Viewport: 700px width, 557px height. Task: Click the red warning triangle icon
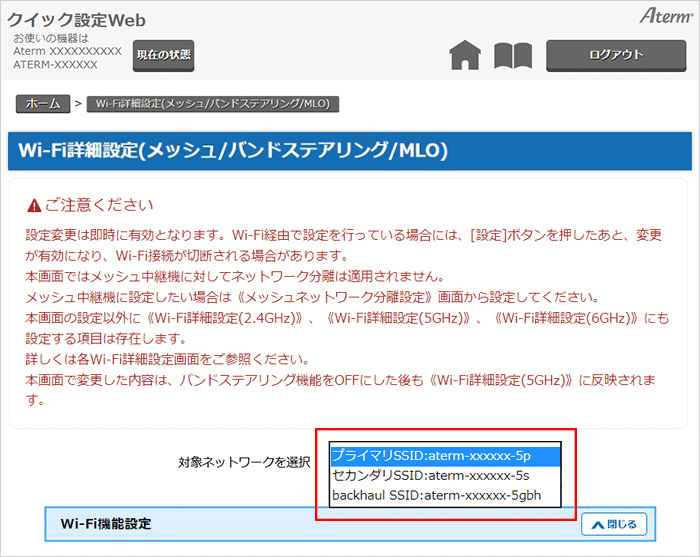coord(34,206)
